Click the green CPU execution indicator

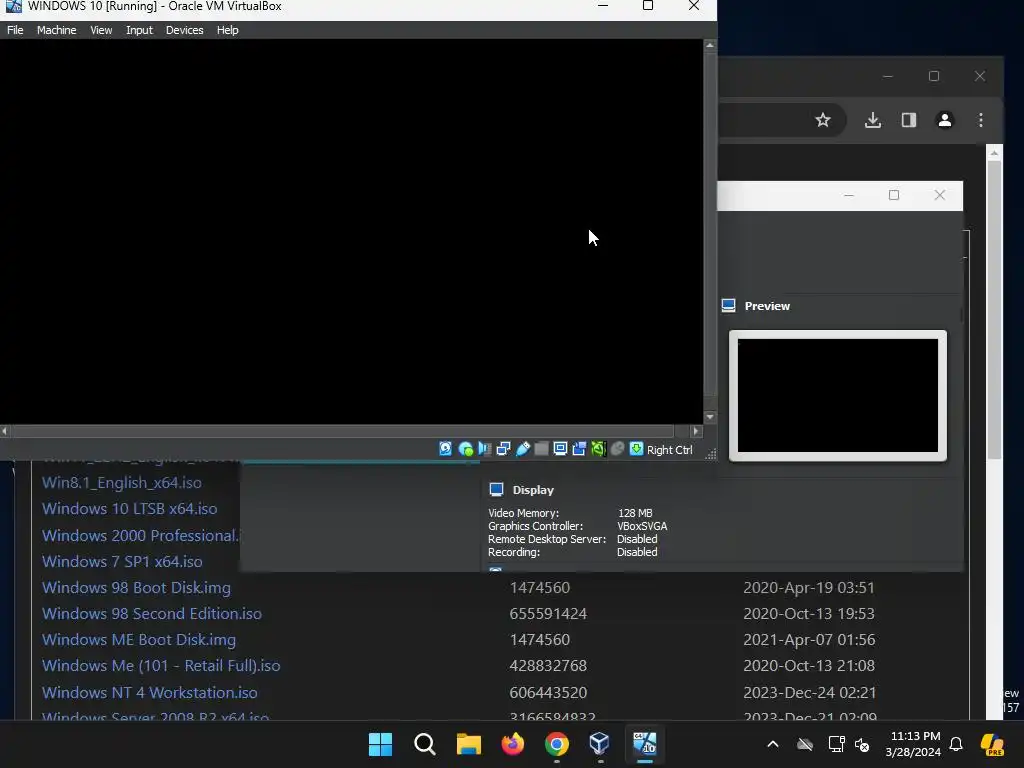598,449
